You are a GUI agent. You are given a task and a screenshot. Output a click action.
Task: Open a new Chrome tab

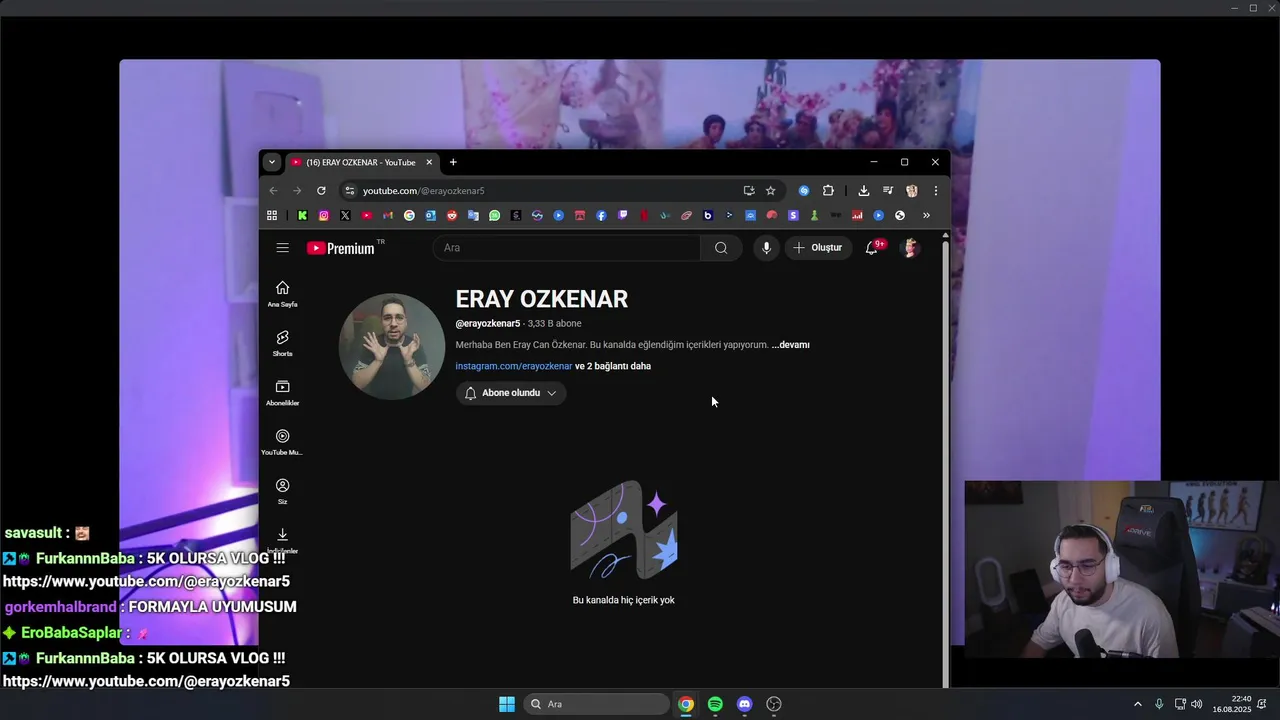(x=453, y=162)
